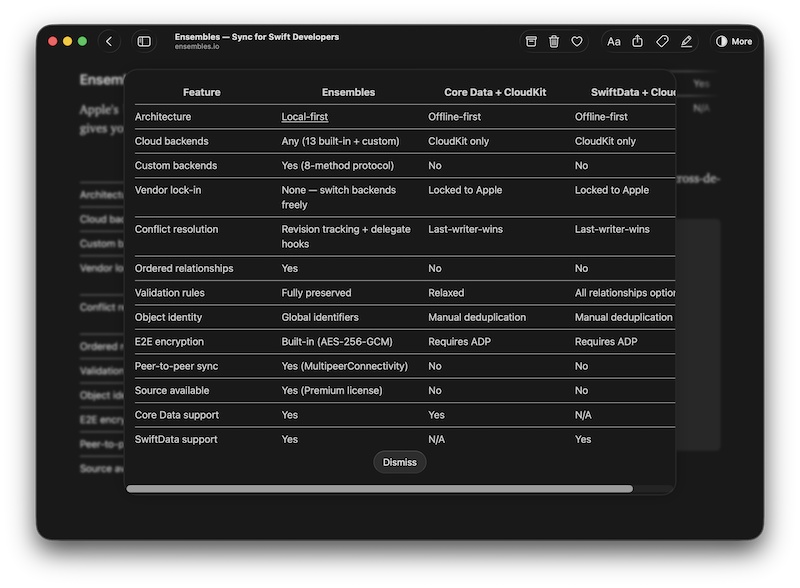Image resolution: width=800 pixels, height=588 pixels.
Task: Select the Core Data + CloudKit header
Action: tap(495, 92)
